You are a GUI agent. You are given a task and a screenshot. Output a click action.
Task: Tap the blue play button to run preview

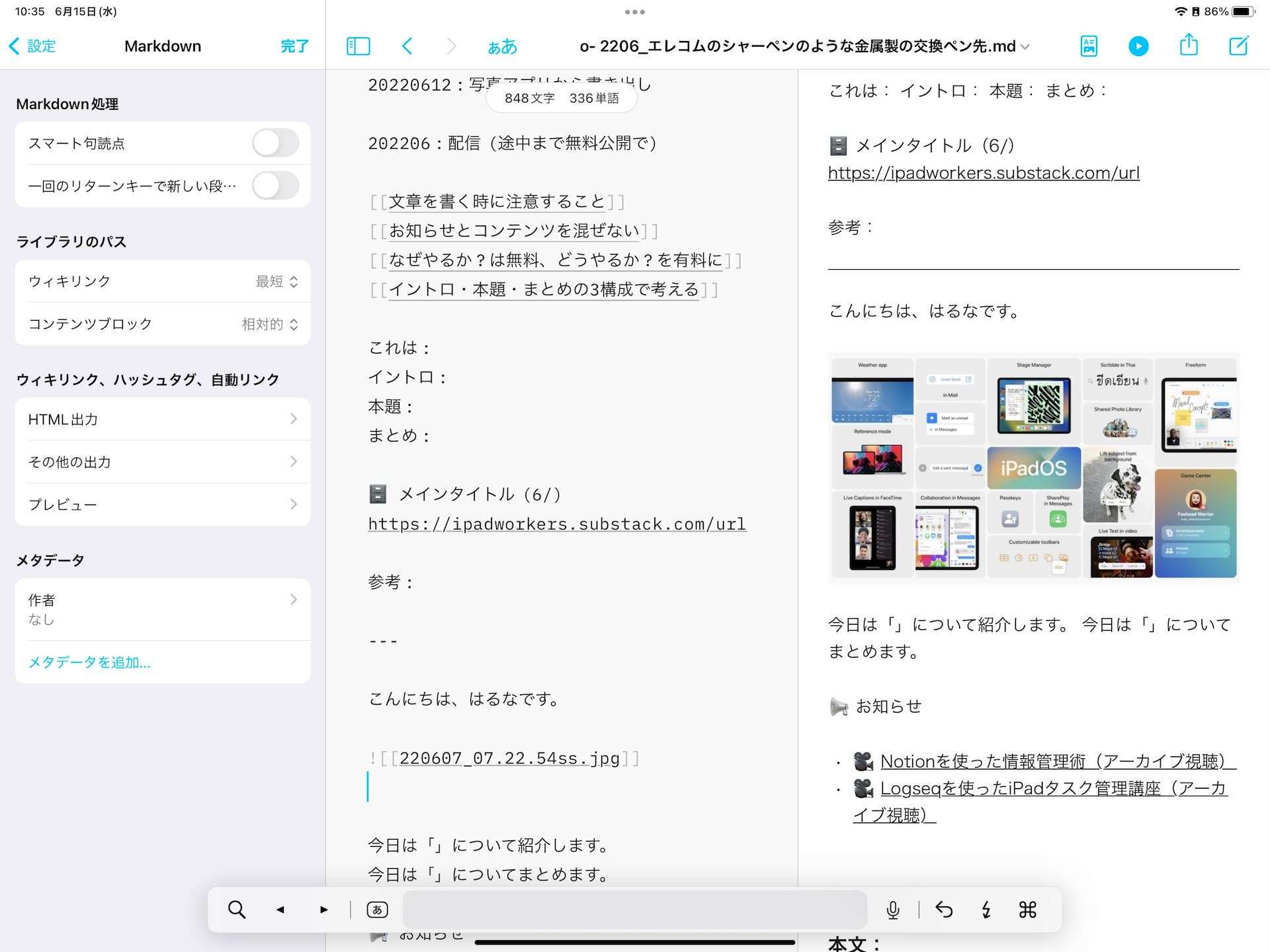tap(1138, 46)
